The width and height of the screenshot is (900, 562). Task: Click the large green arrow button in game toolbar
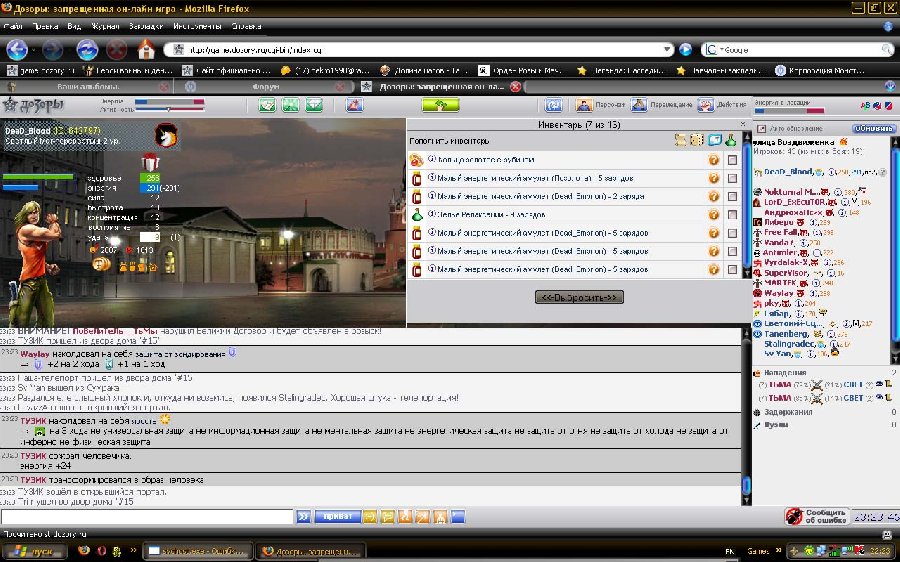click(440, 105)
